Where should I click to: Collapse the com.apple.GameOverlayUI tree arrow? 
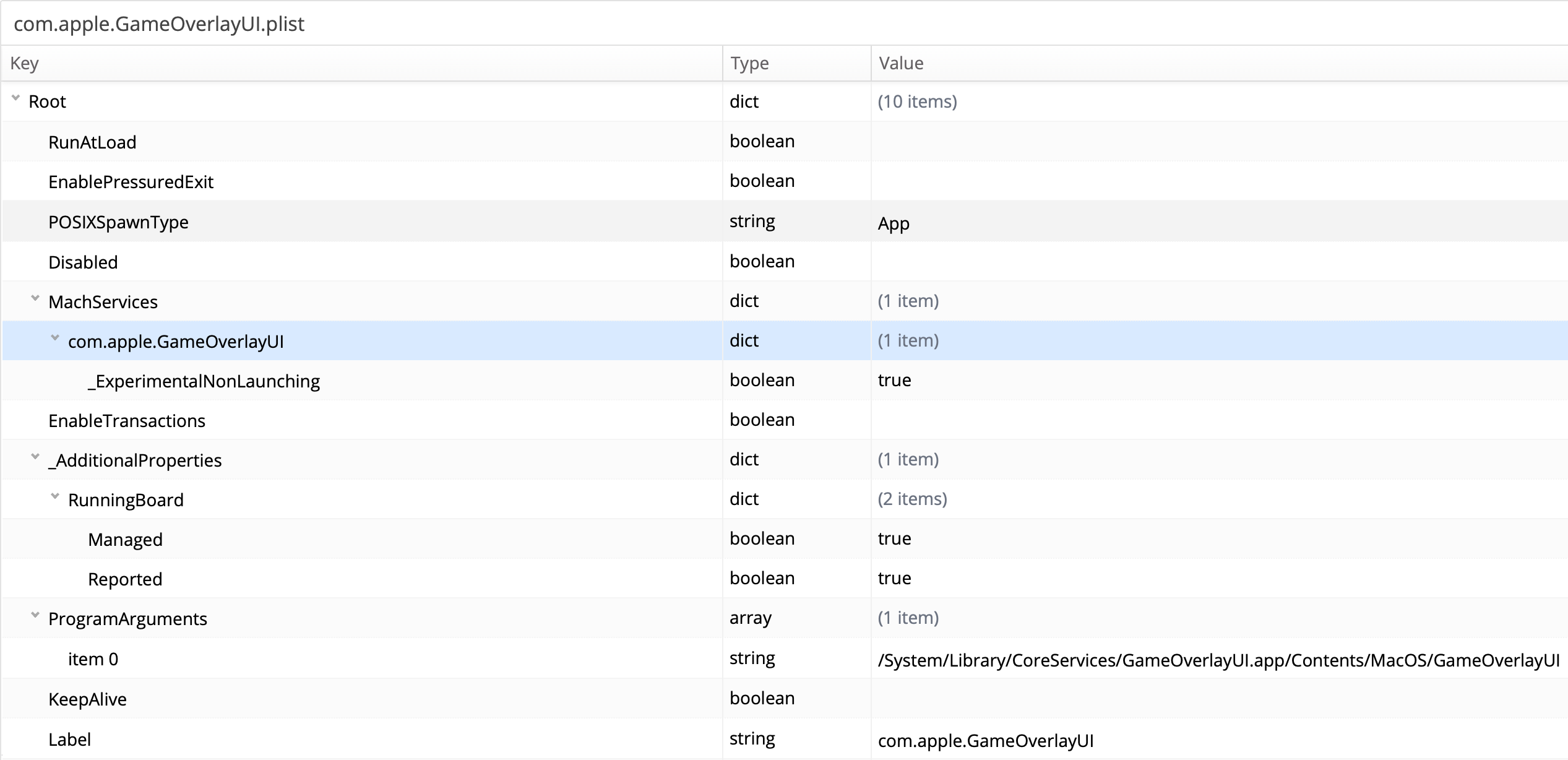coord(55,339)
